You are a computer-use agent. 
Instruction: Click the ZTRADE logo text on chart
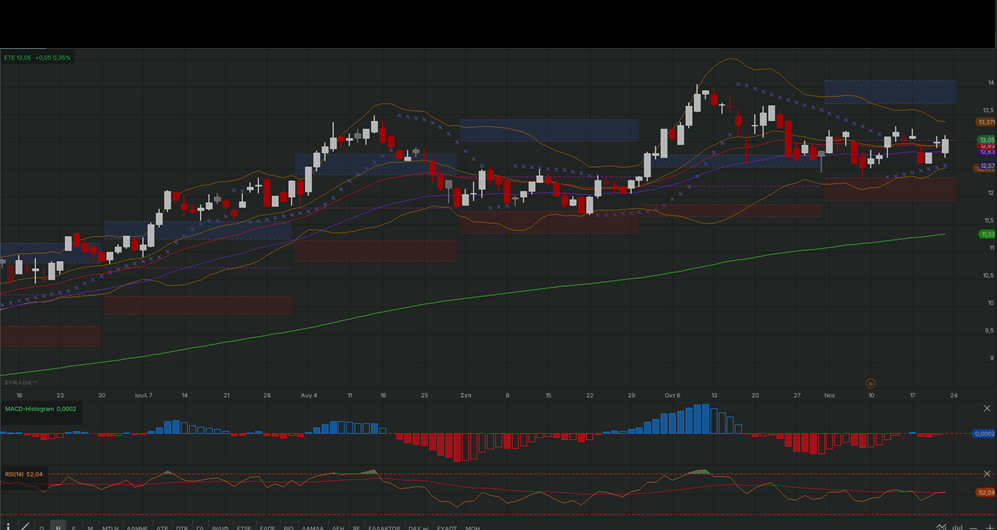click(x=20, y=383)
